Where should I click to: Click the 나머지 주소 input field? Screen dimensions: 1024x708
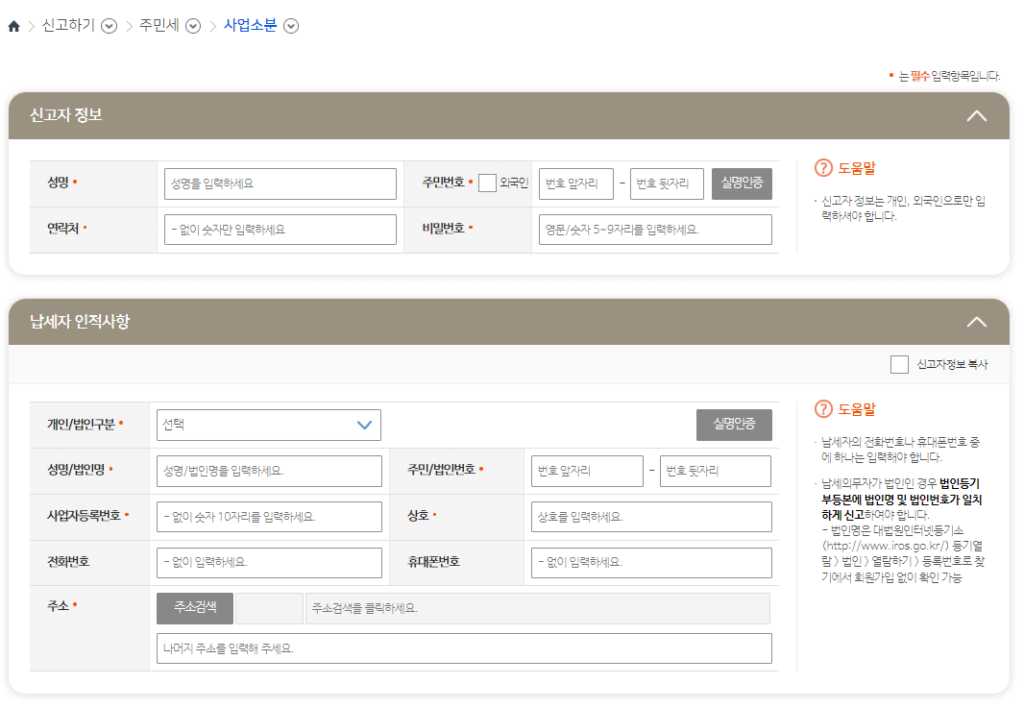(x=464, y=649)
